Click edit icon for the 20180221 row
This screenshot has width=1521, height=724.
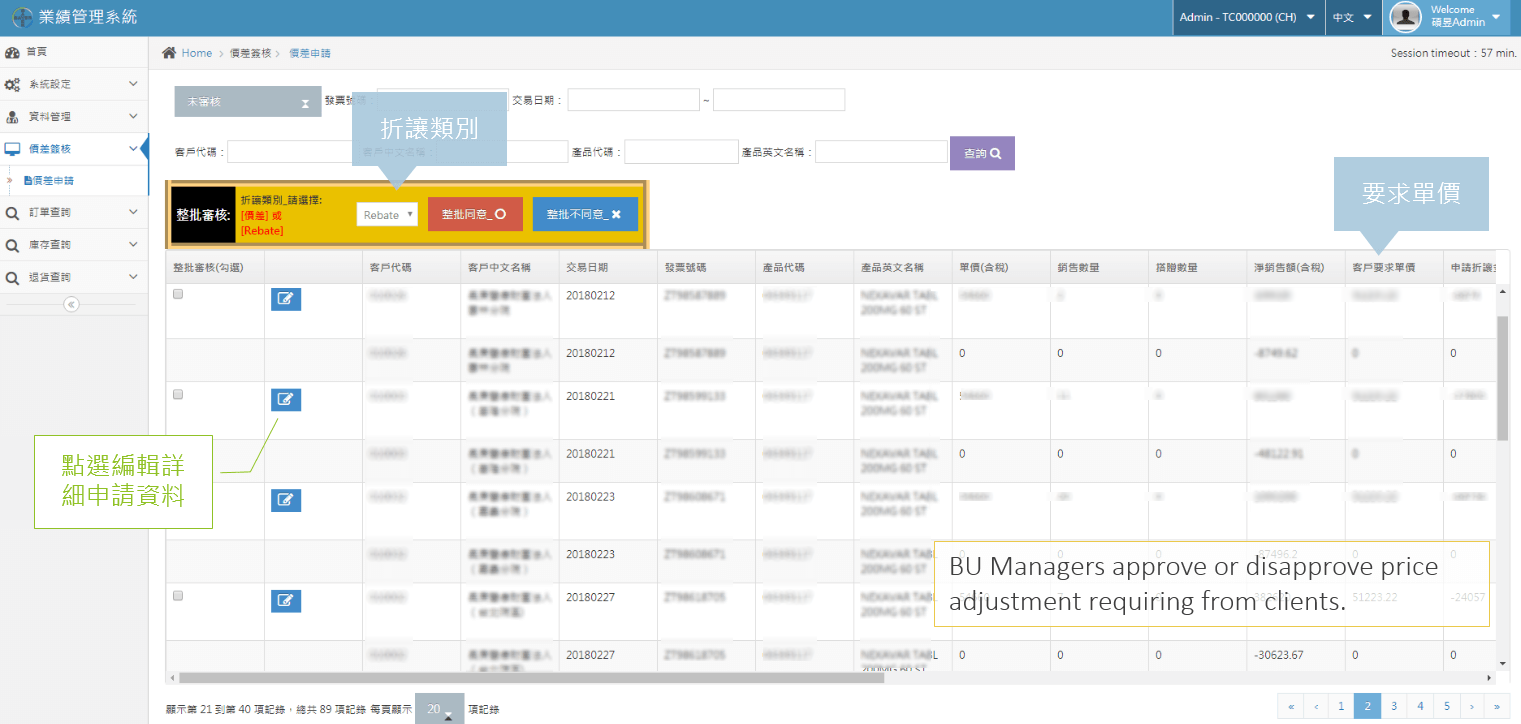click(x=286, y=400)
